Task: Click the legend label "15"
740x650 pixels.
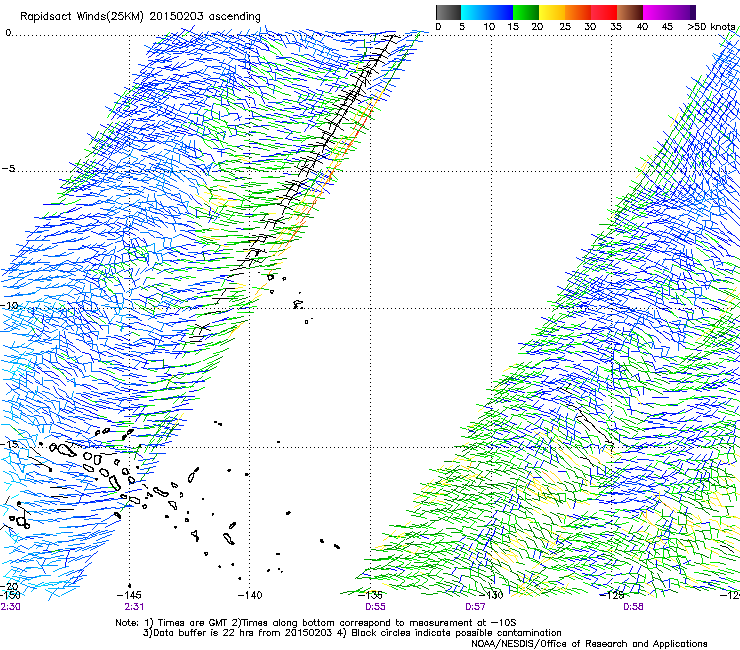Action: click(x=513, y=27)
